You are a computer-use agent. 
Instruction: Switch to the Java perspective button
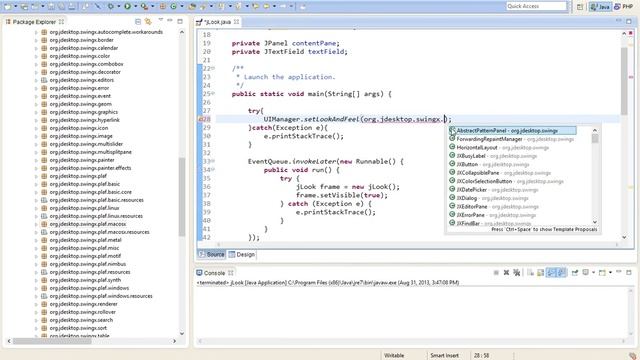pos(600,7)
